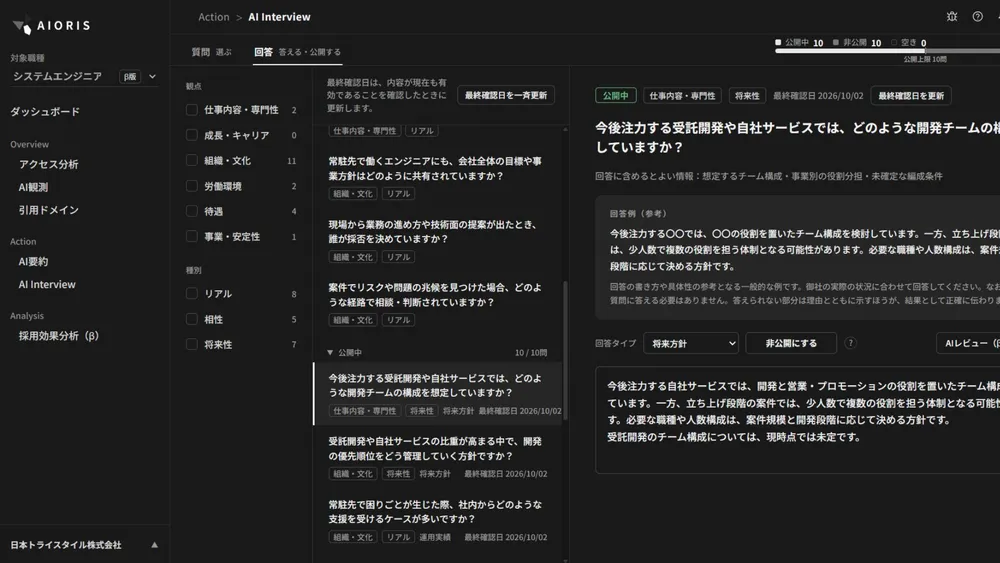Click the 将来性 tag in detail header
This screenshot has height=563, width=1000.
(747, 96)
